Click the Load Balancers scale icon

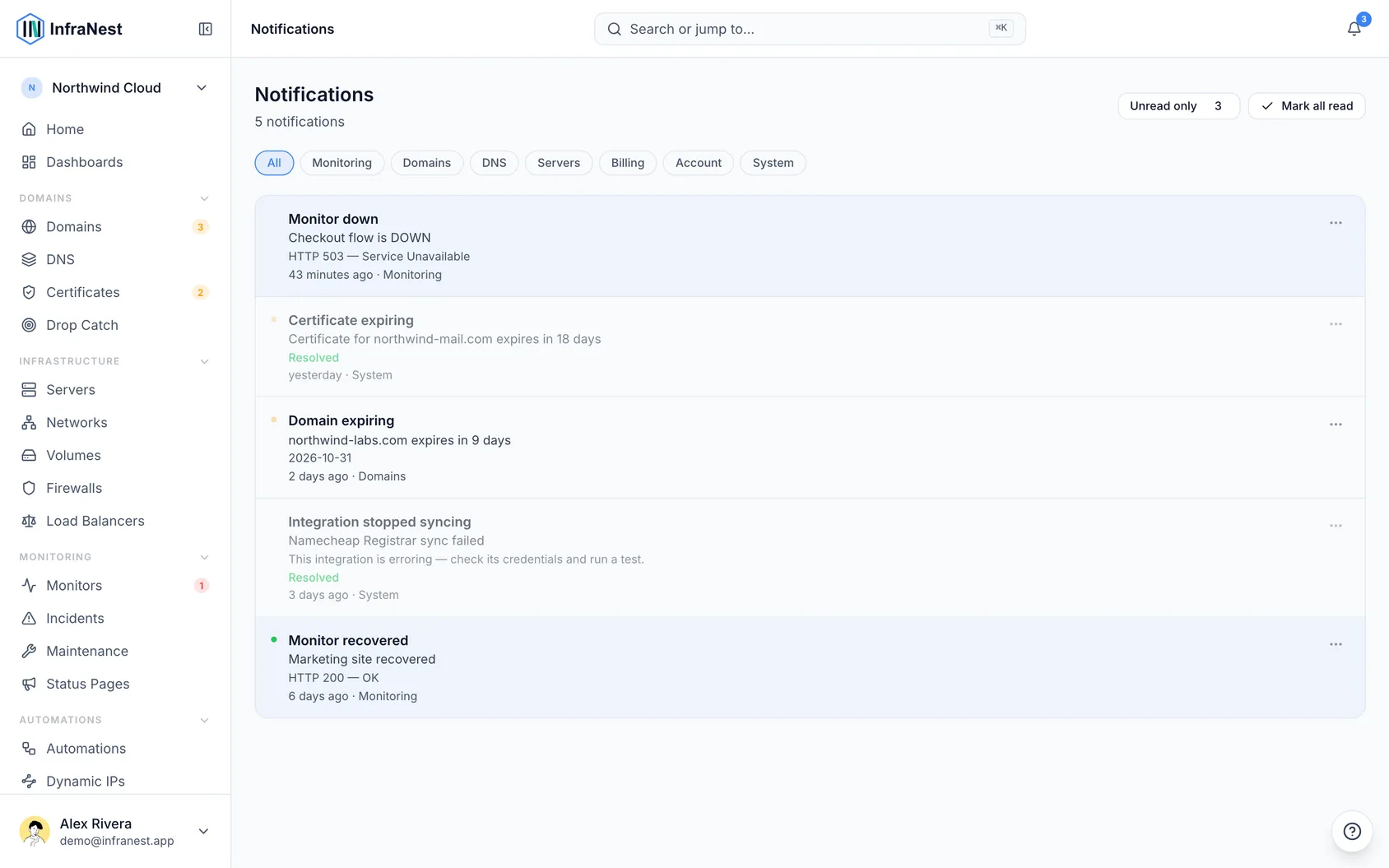(29, 521)
